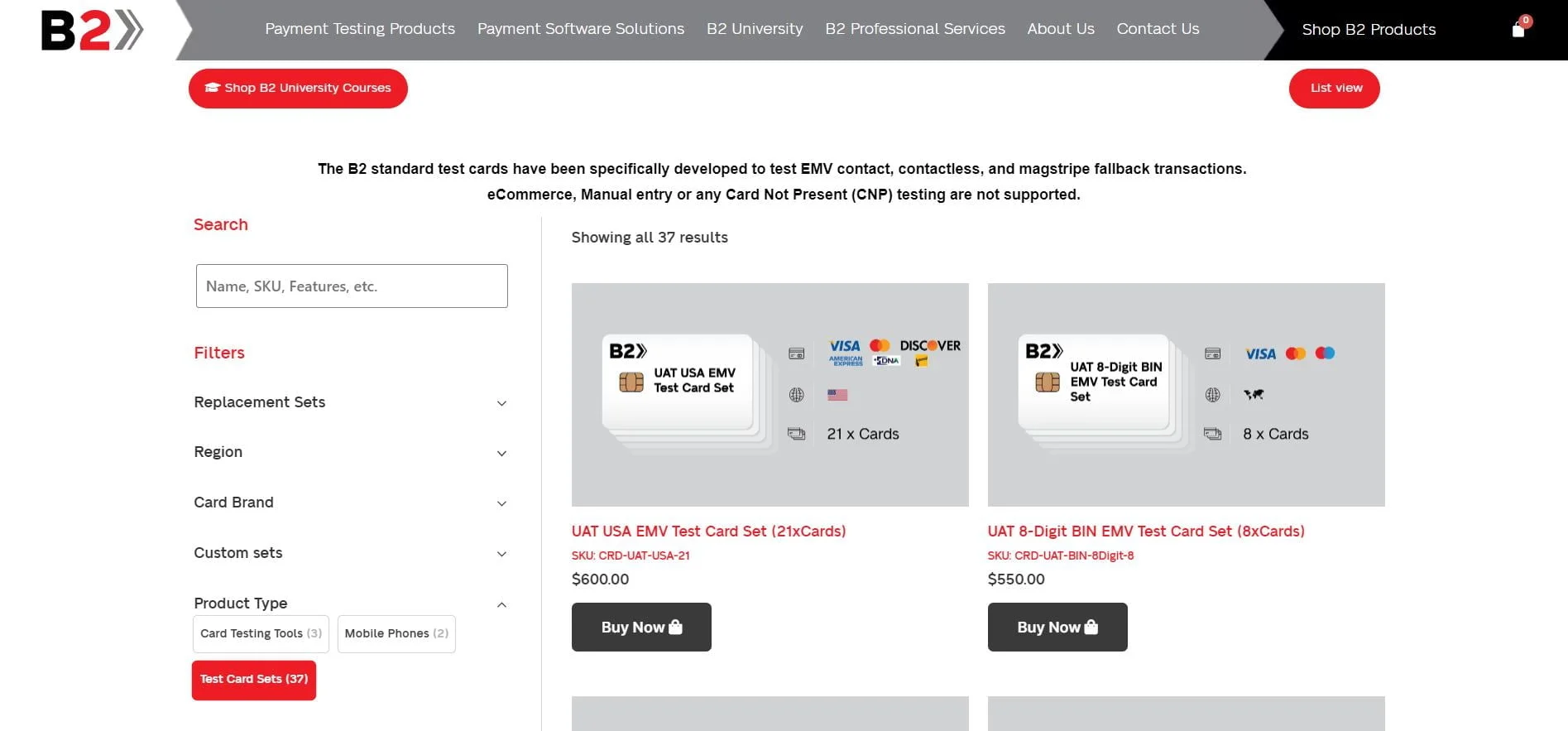Buy Now the 8-Digit BIN set
Screen dimensions: 1568x731
(x=1057, y=627)
